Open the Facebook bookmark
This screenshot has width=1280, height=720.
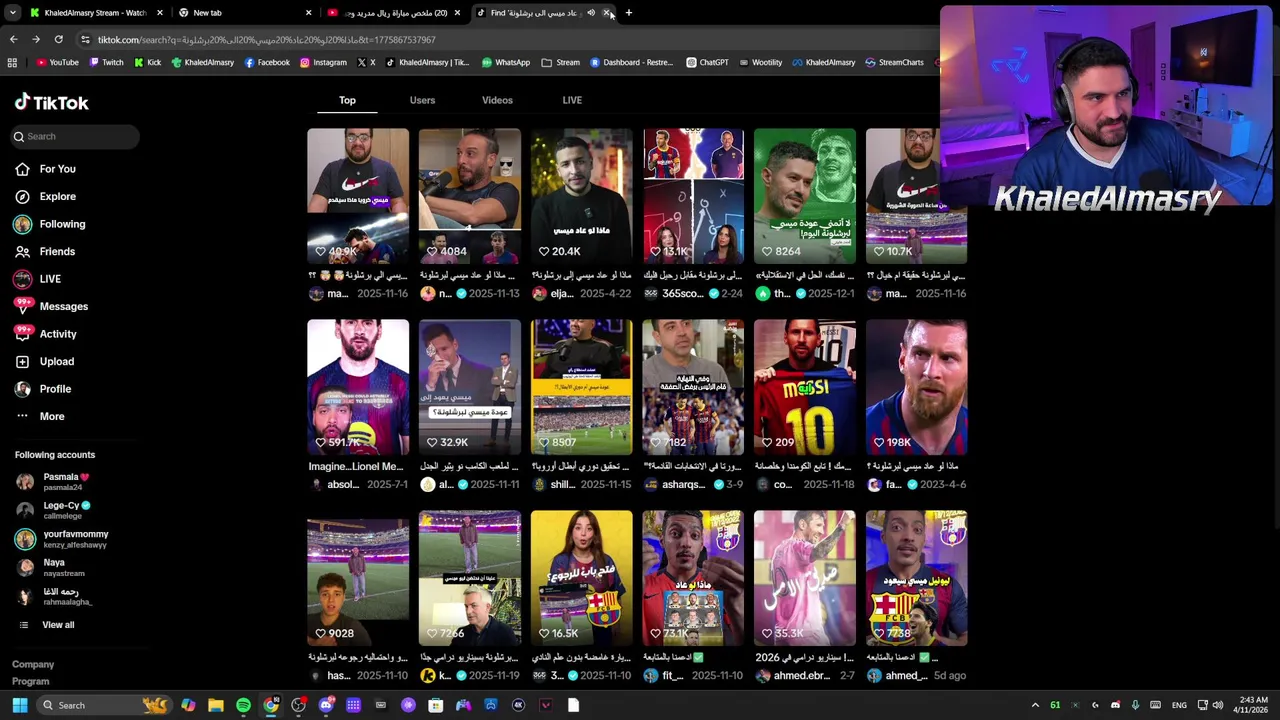(x=267, y=62)
